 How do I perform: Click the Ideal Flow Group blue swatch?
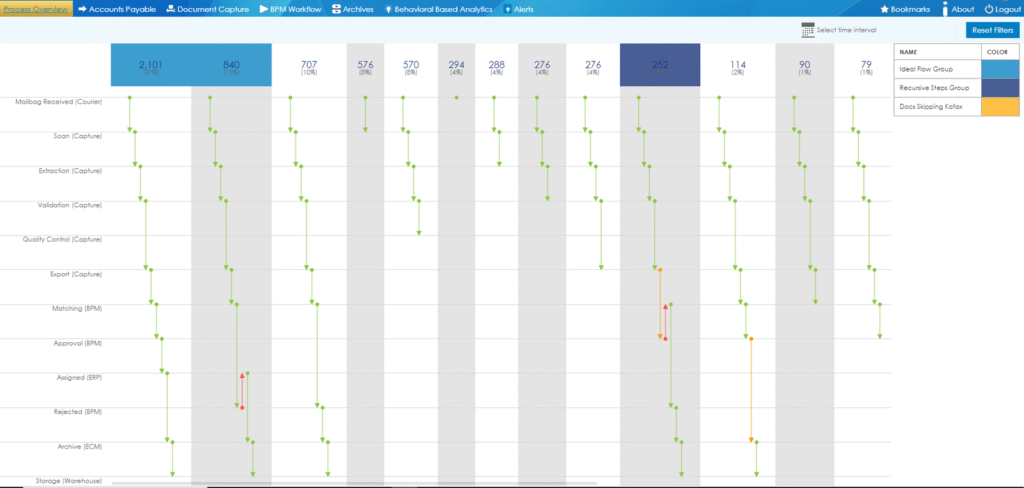click(994, 70)
